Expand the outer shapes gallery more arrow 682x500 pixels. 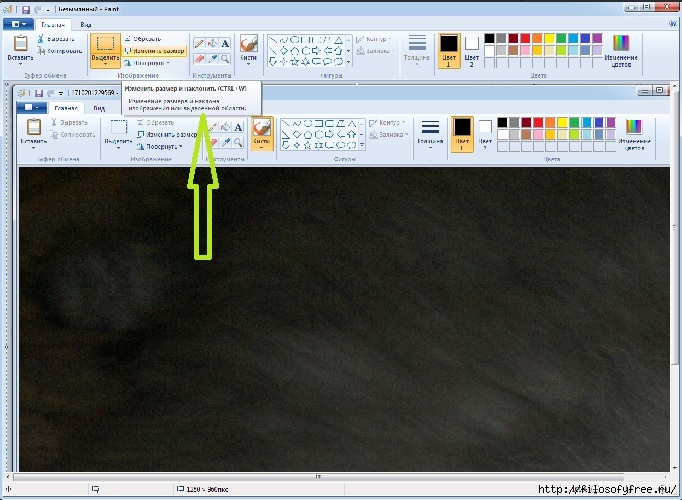[x=348, y=62]
